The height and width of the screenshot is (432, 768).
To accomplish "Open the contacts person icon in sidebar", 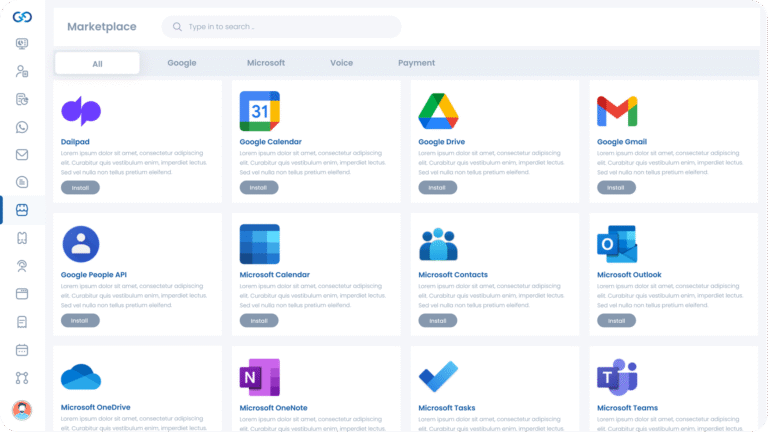I will coord(22,72).
